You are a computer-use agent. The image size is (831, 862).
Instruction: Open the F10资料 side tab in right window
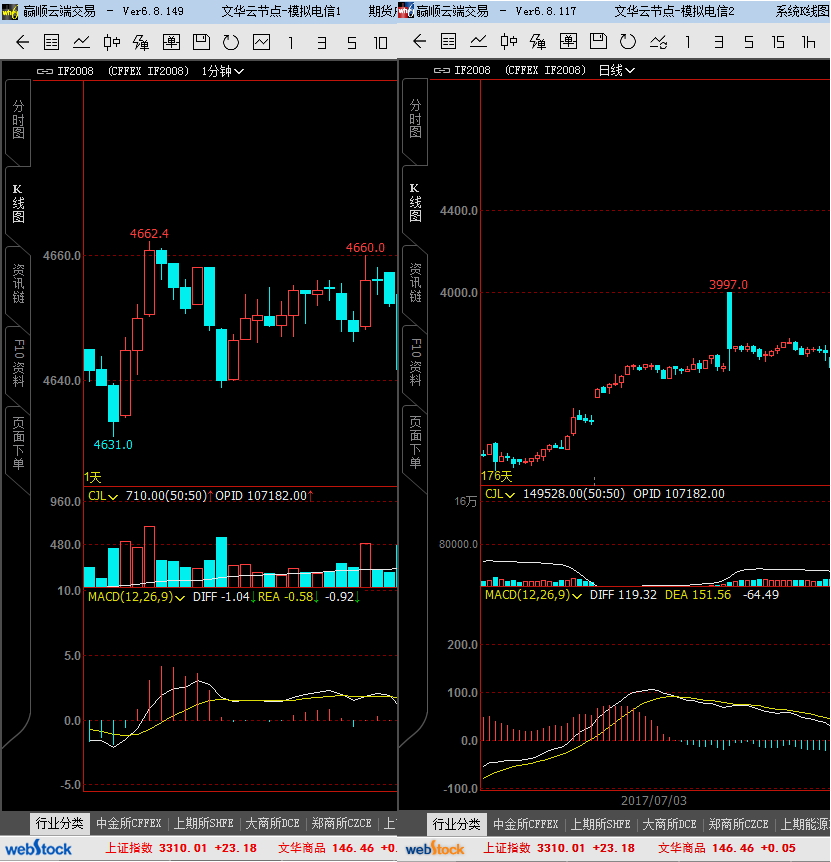415,361
